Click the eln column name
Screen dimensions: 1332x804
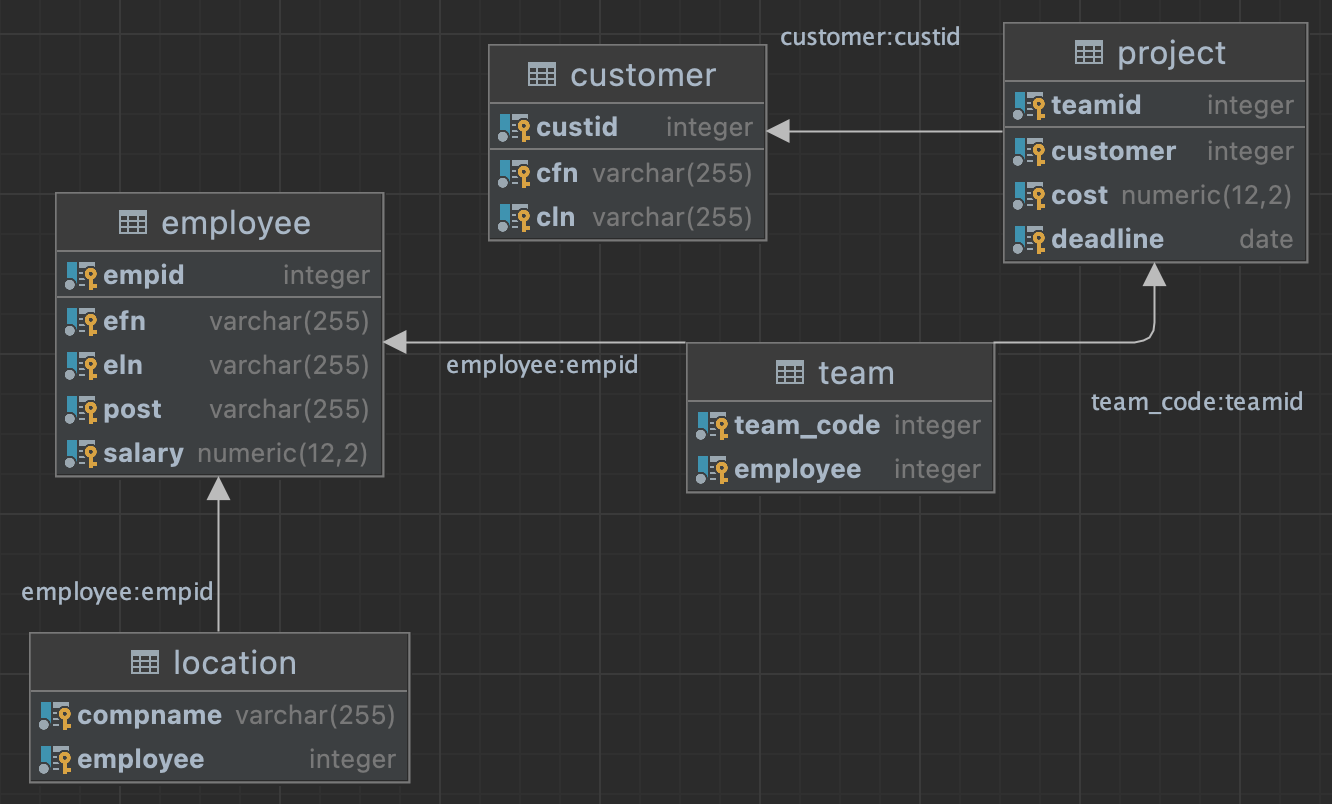[x=123, y=365]
